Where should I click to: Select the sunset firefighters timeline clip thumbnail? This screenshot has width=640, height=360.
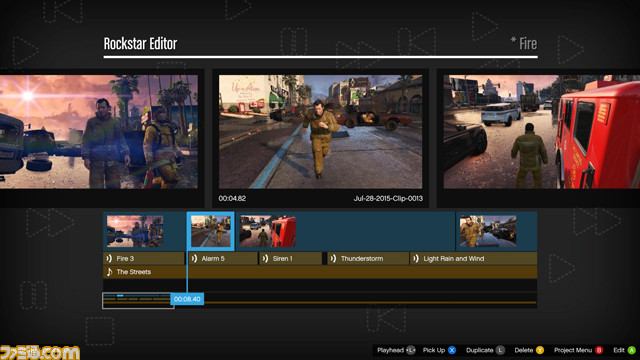[x=135, y=231]
